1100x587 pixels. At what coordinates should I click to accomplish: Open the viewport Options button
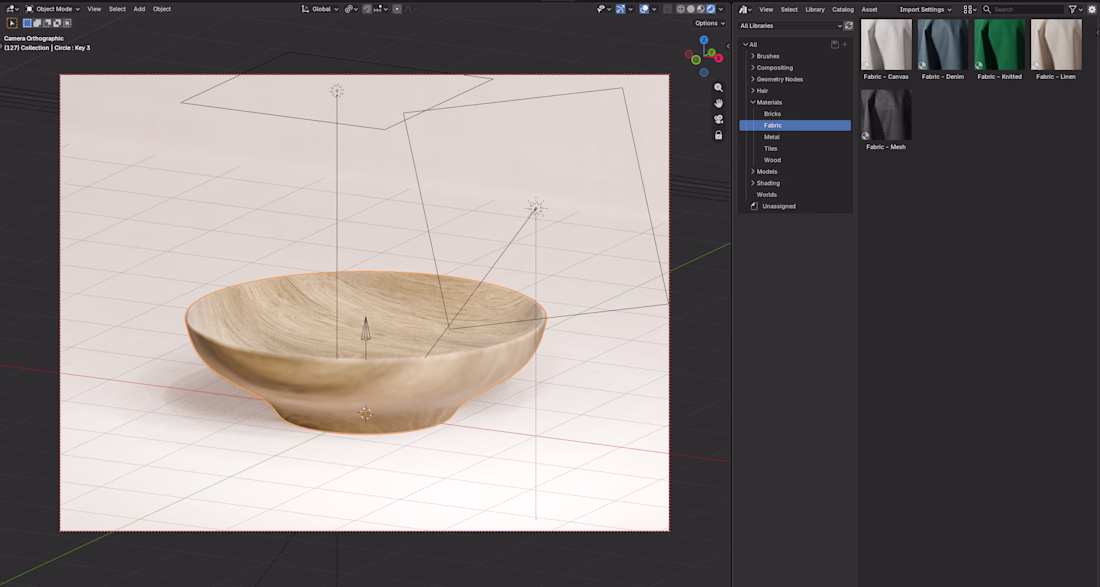(x=710, y=23)
